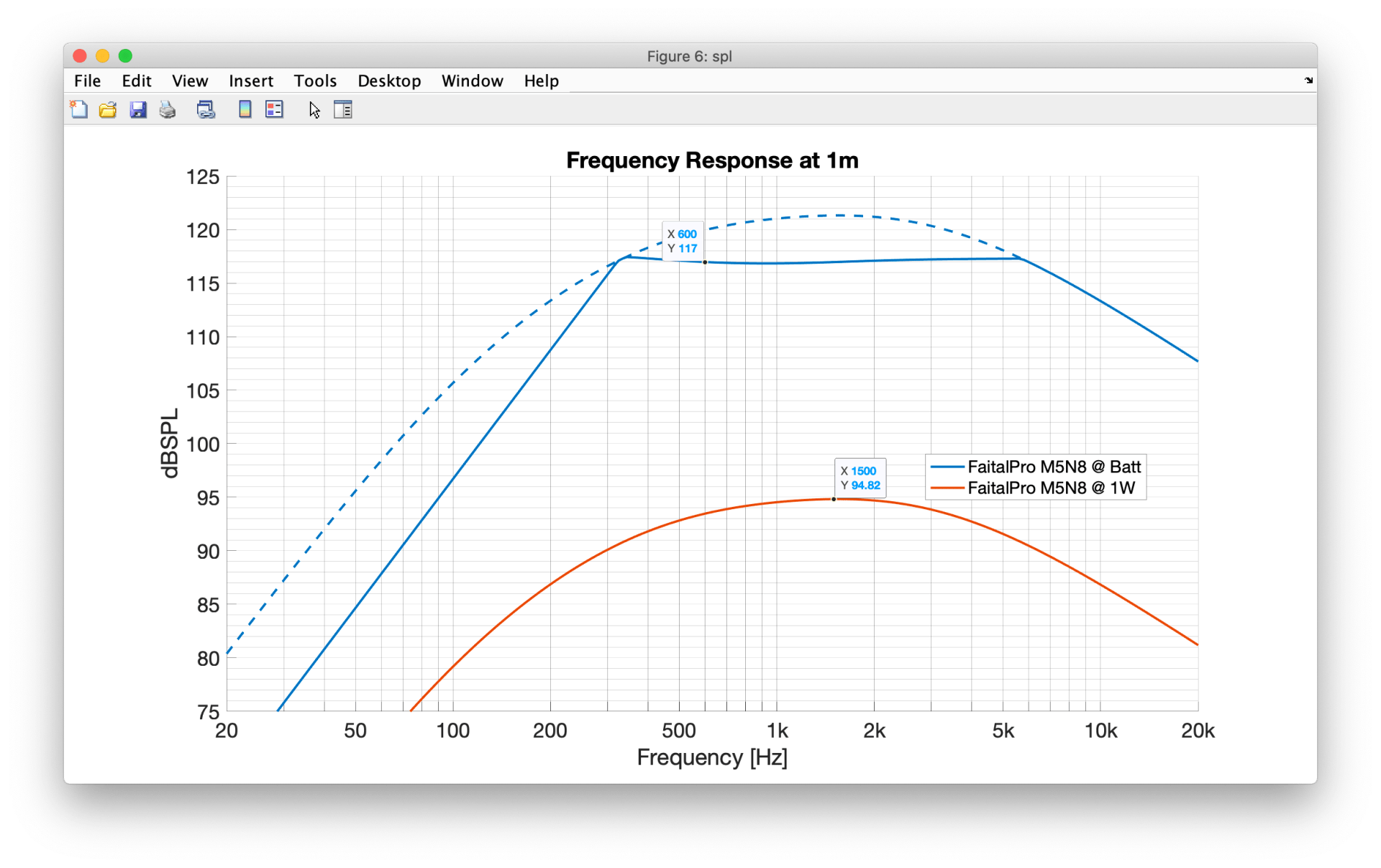The image size is (1381, 868).
Task: Toggle the Insert Legend toolbar icon
Action: pyautogui.click(x=274, y=110)
